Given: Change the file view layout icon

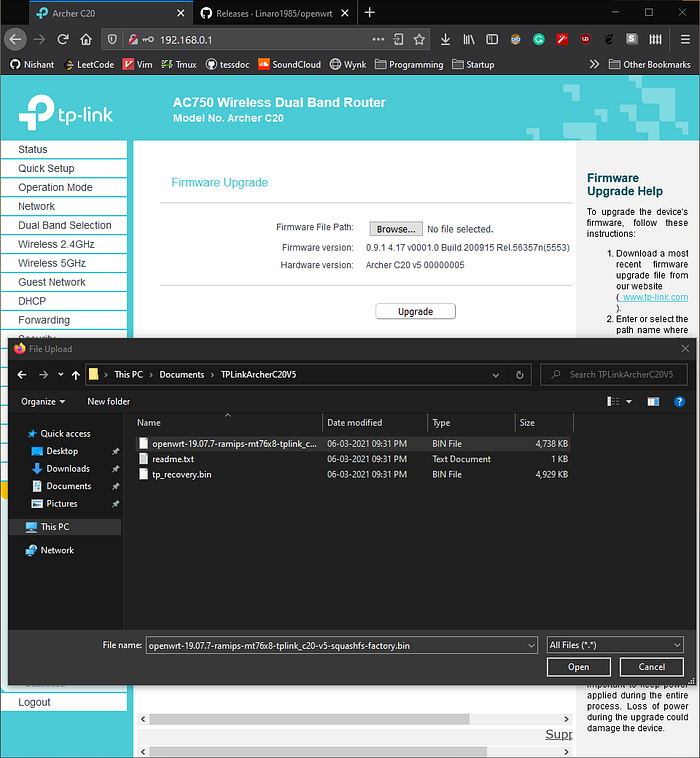Looking at the screenshot, I should [613, 402].
